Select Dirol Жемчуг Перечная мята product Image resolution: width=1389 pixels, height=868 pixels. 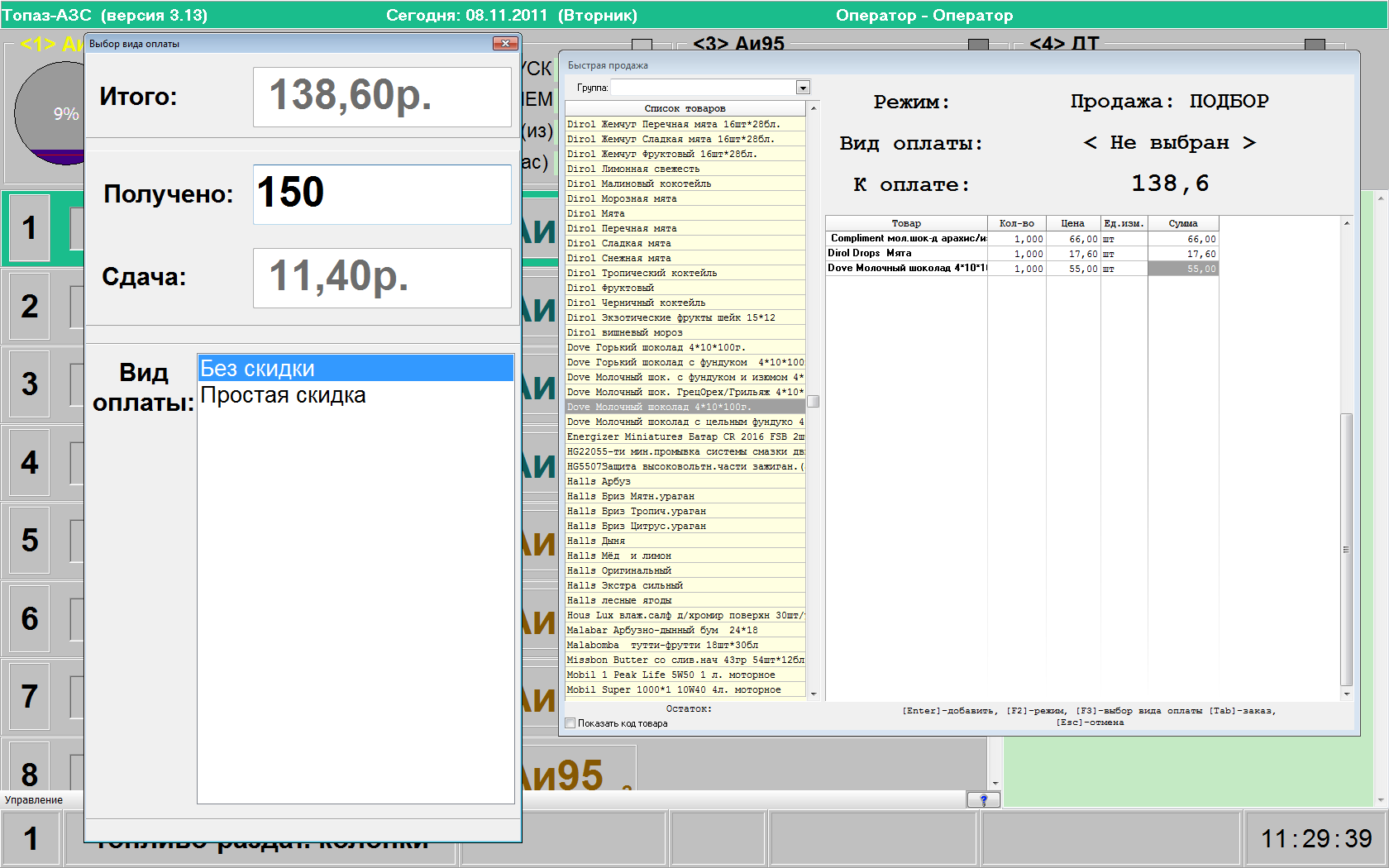coord(685,124)
